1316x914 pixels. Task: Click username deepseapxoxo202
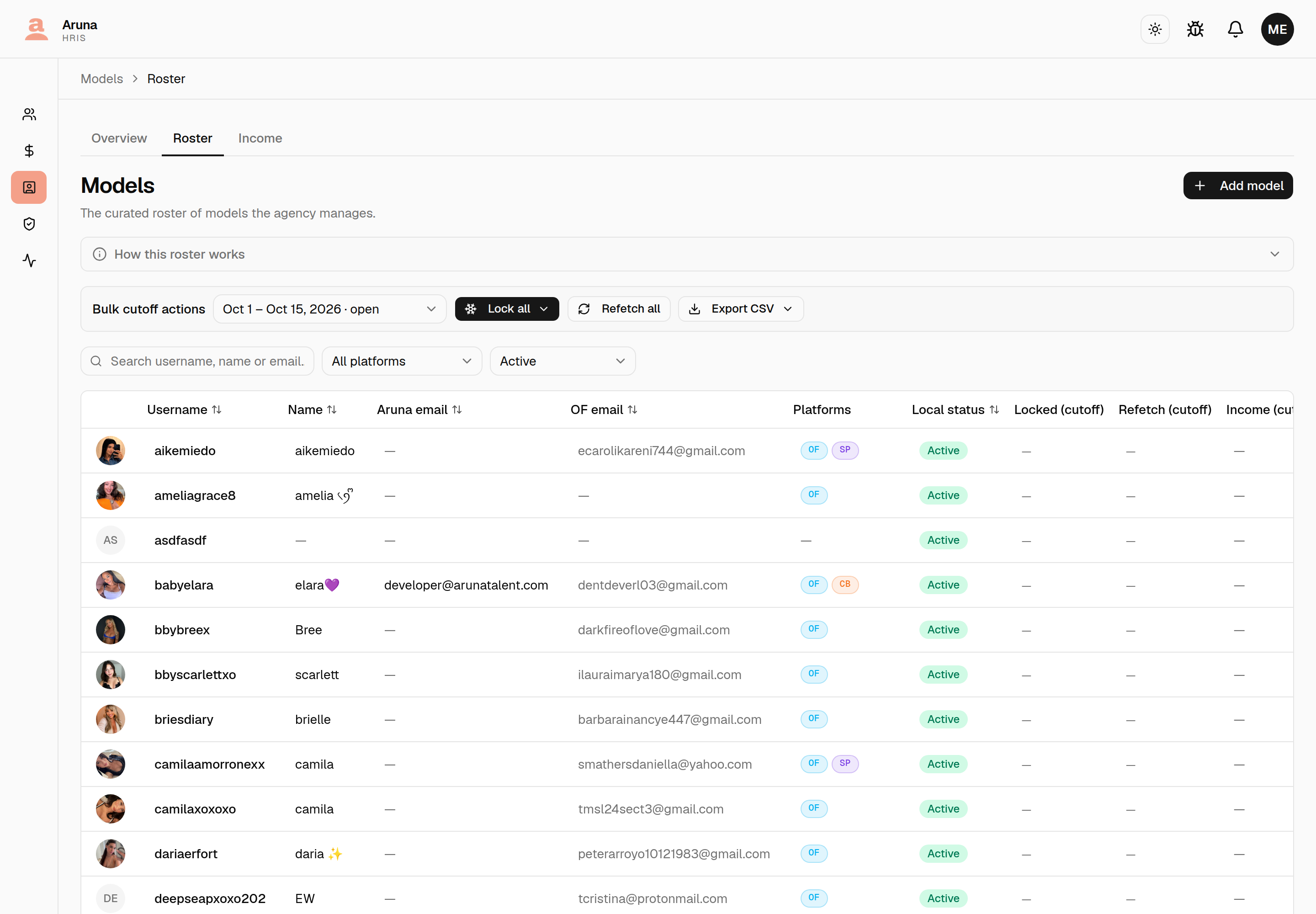coord(210,898)
